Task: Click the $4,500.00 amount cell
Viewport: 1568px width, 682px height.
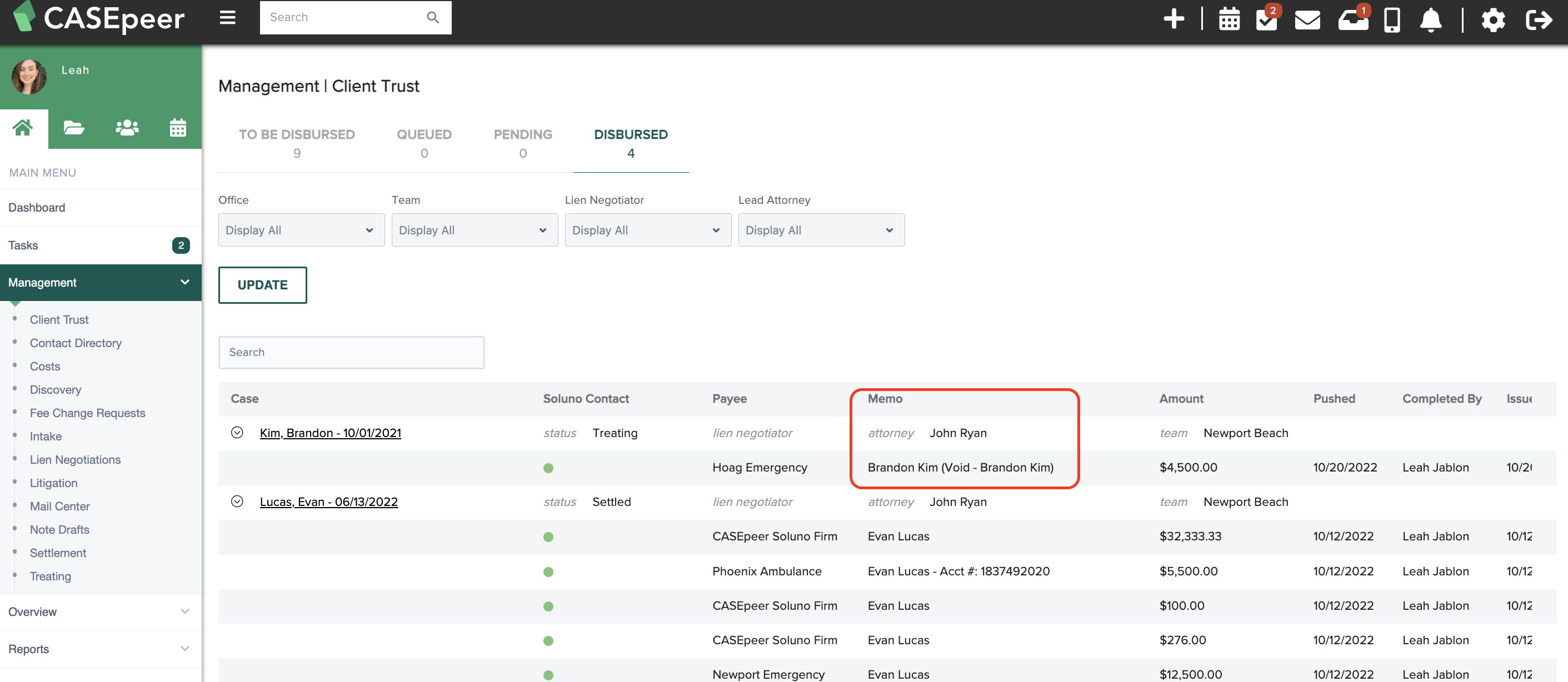Action: tap(1188, 467)
